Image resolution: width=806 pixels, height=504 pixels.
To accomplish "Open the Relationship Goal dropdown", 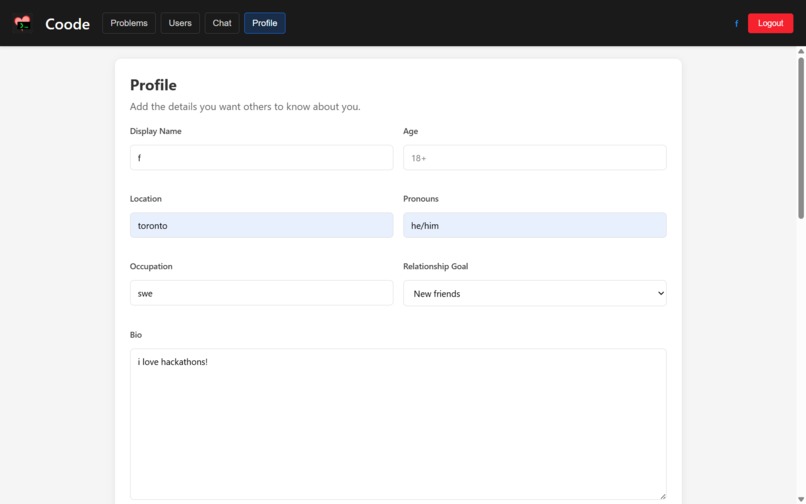I will coord(535,293).
